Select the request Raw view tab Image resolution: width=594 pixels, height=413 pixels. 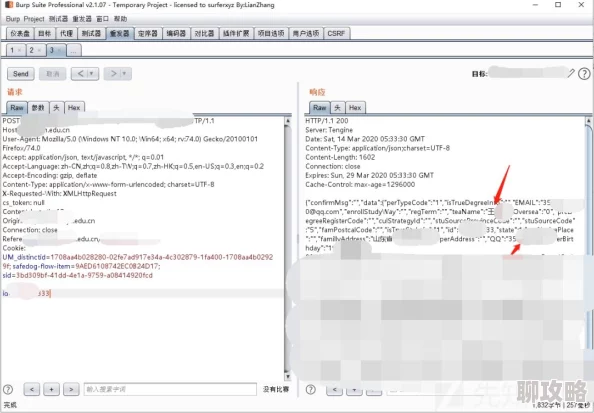(17, 108)
